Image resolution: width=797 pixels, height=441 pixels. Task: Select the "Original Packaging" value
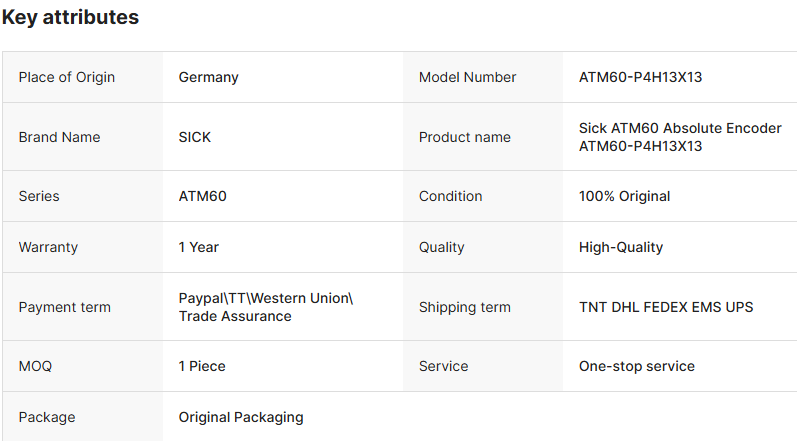(x=241, y=417)
